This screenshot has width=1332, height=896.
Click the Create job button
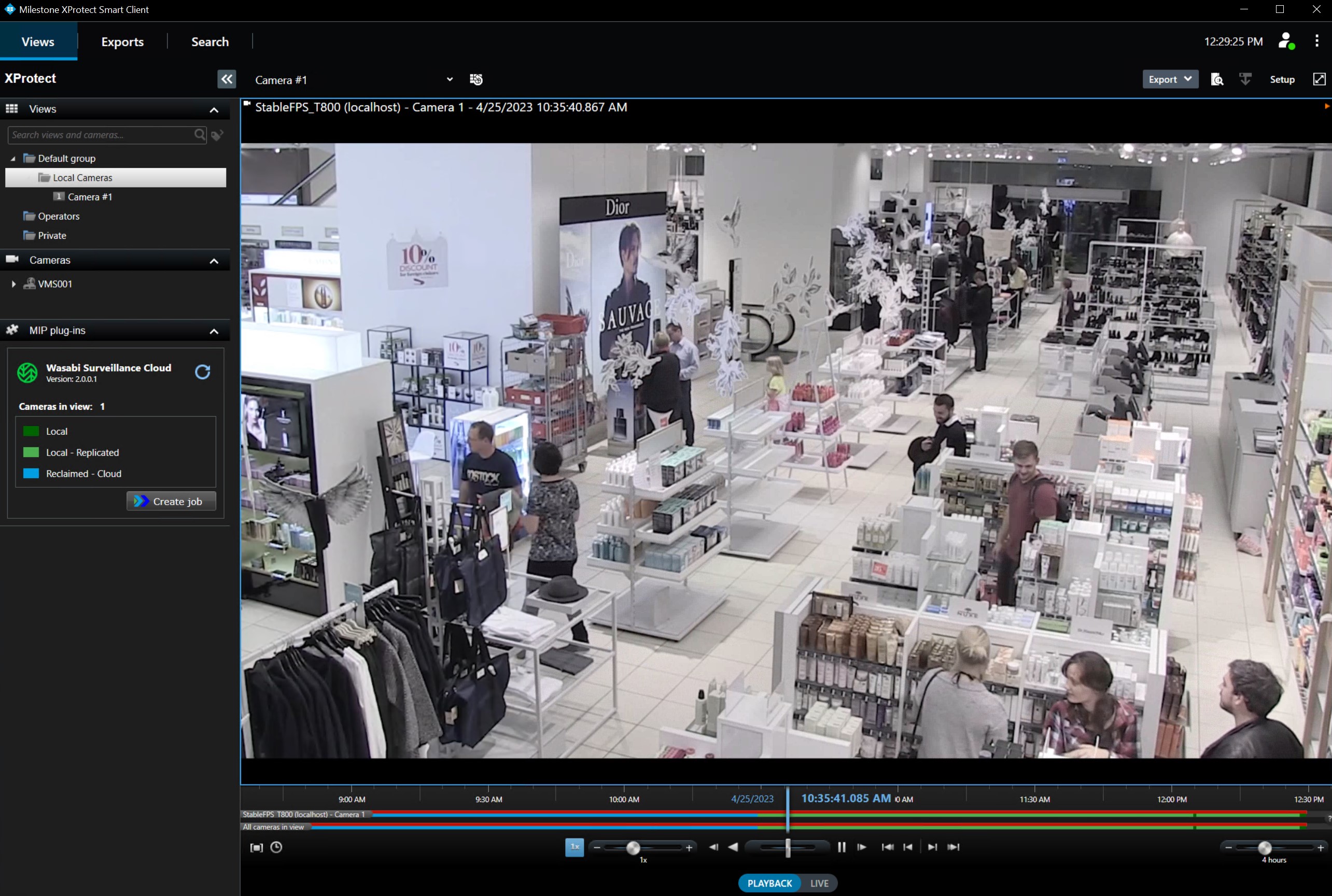click(x=170, y=501)
